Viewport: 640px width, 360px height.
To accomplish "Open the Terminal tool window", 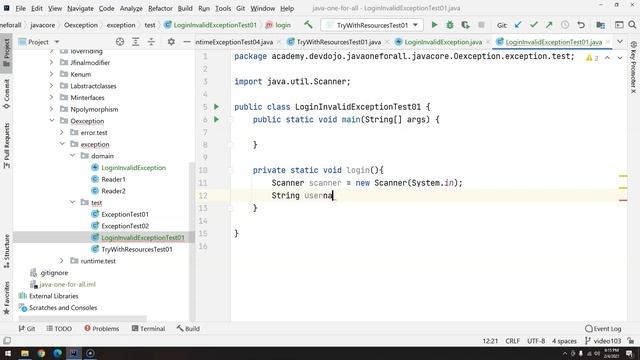I will click(x=148, y=329).
